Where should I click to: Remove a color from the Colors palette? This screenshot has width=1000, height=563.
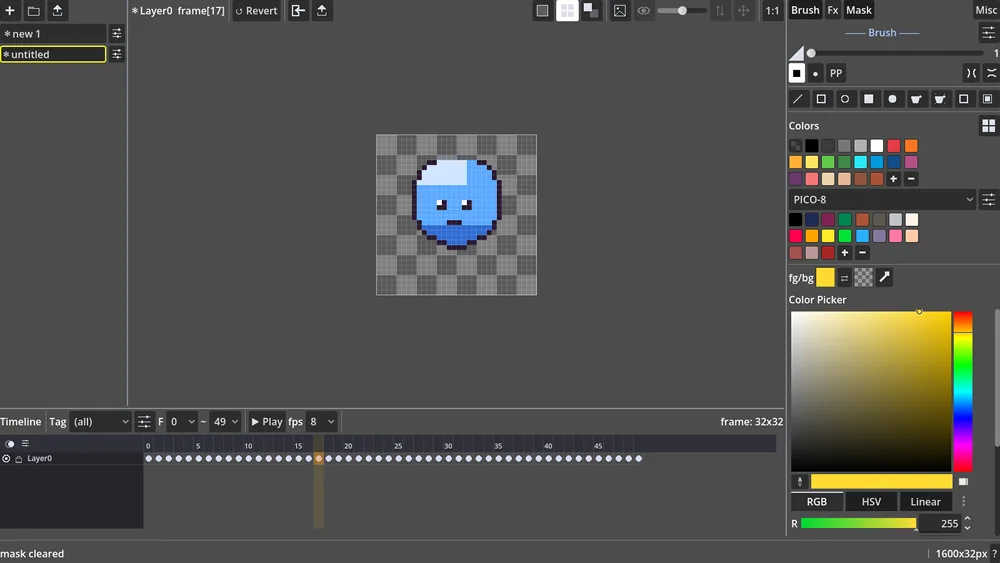[911, 179]
